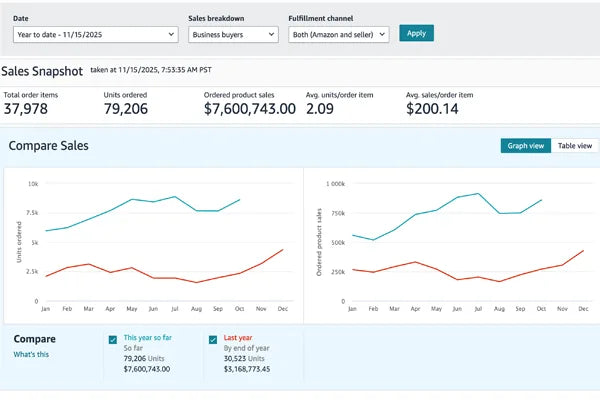Image resolution: width=600 pixels, height=400 pixels.
Task: Click the $3,168,773.45 last year sales value
Action: click(x=247, y=369)
